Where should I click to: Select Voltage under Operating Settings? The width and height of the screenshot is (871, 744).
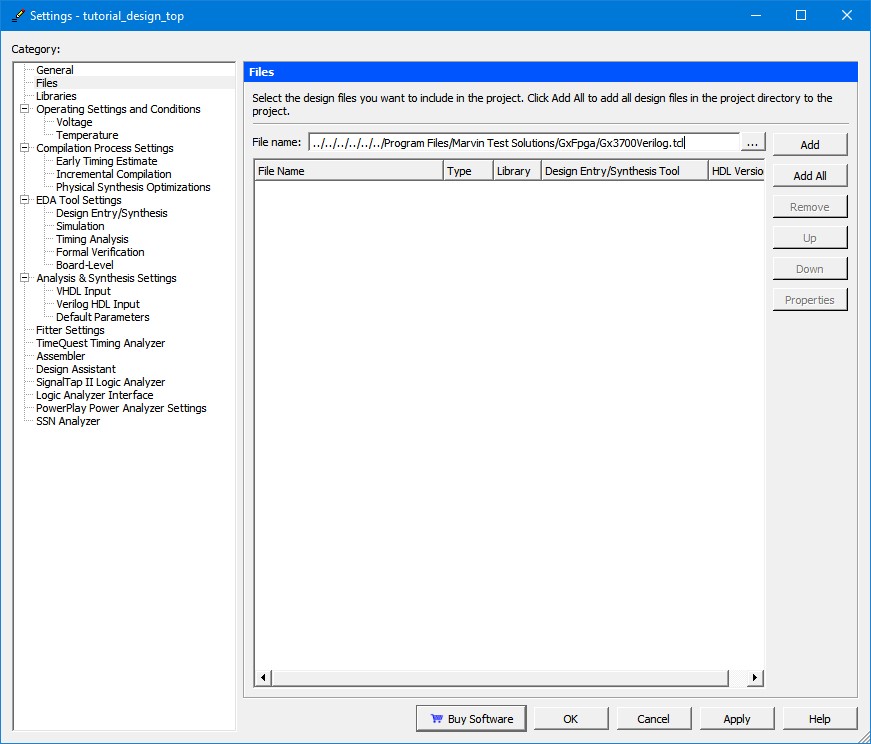click(74, 122)
